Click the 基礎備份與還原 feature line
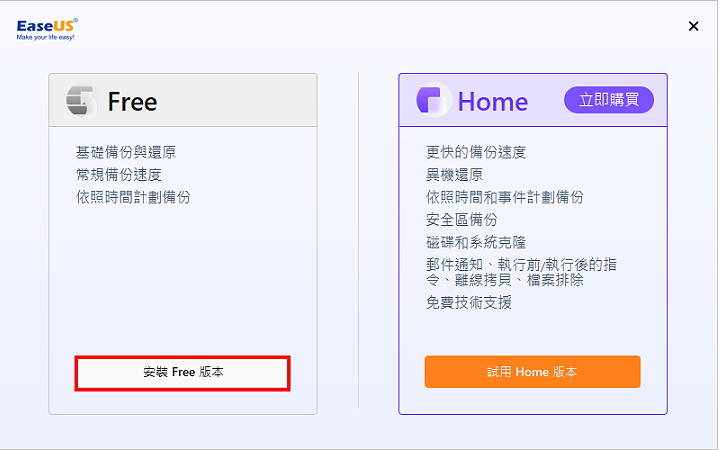This screenshot has width=720, height=450. click(x=126, y=152)
